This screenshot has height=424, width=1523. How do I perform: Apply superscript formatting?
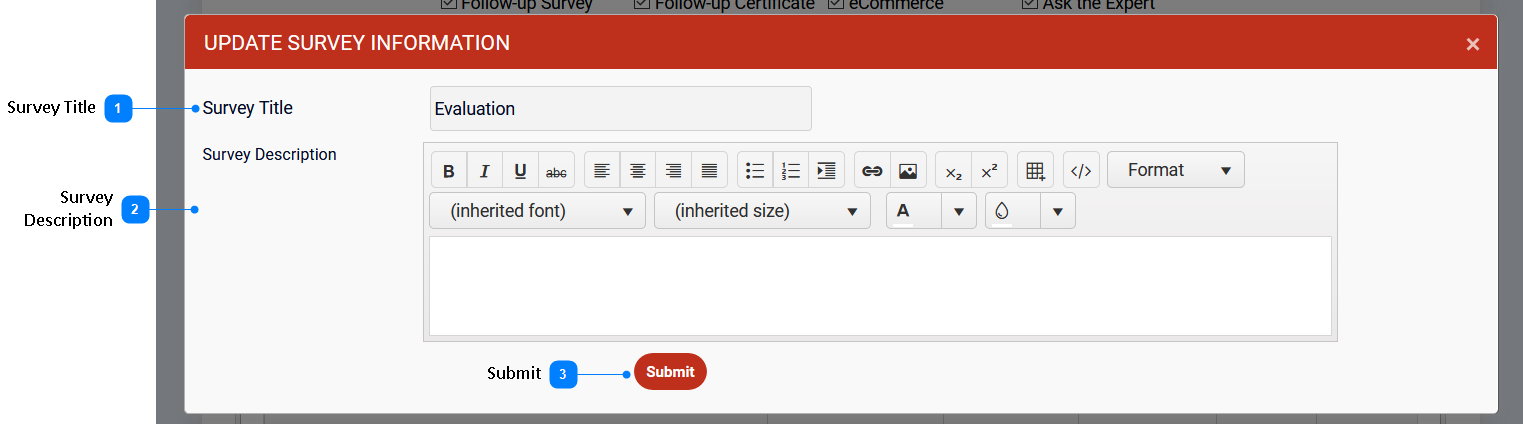[989, 171]
